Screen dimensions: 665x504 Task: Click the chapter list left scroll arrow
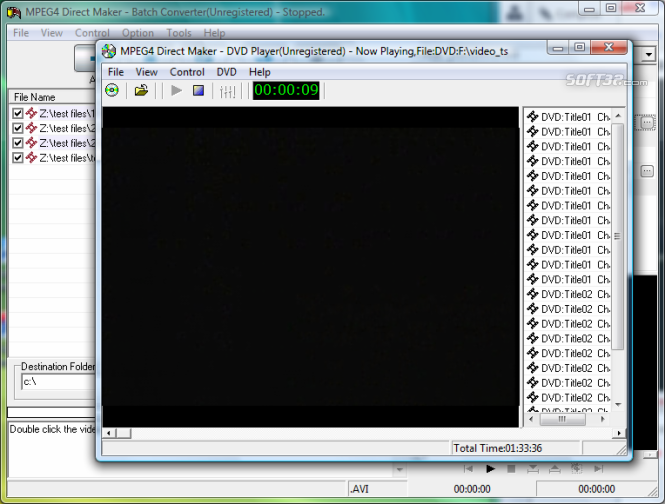(531, 419)
